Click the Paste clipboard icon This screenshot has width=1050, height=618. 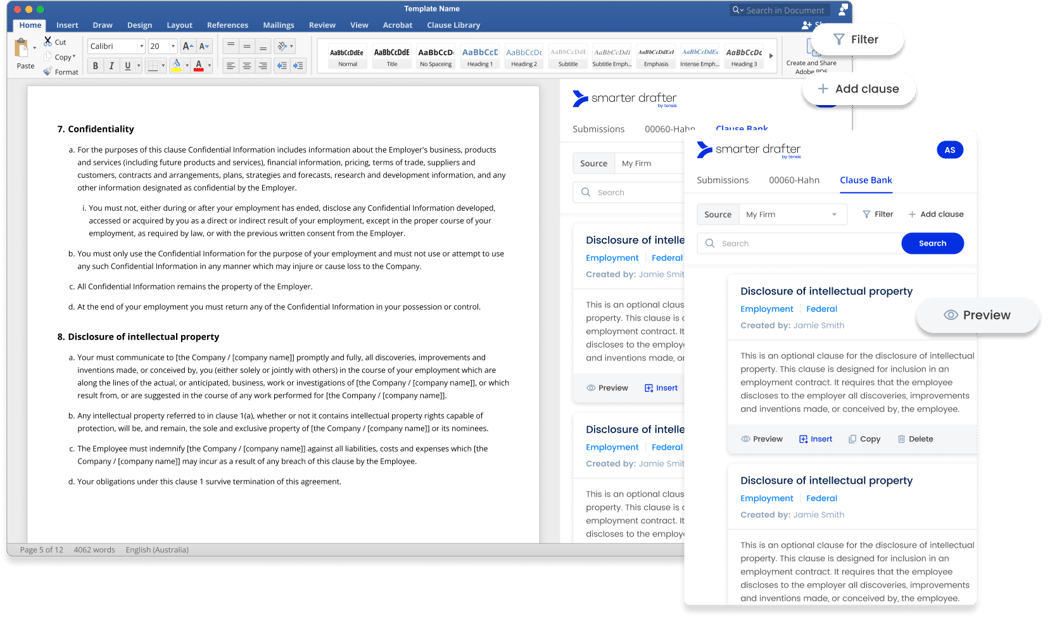coord(21,50)
